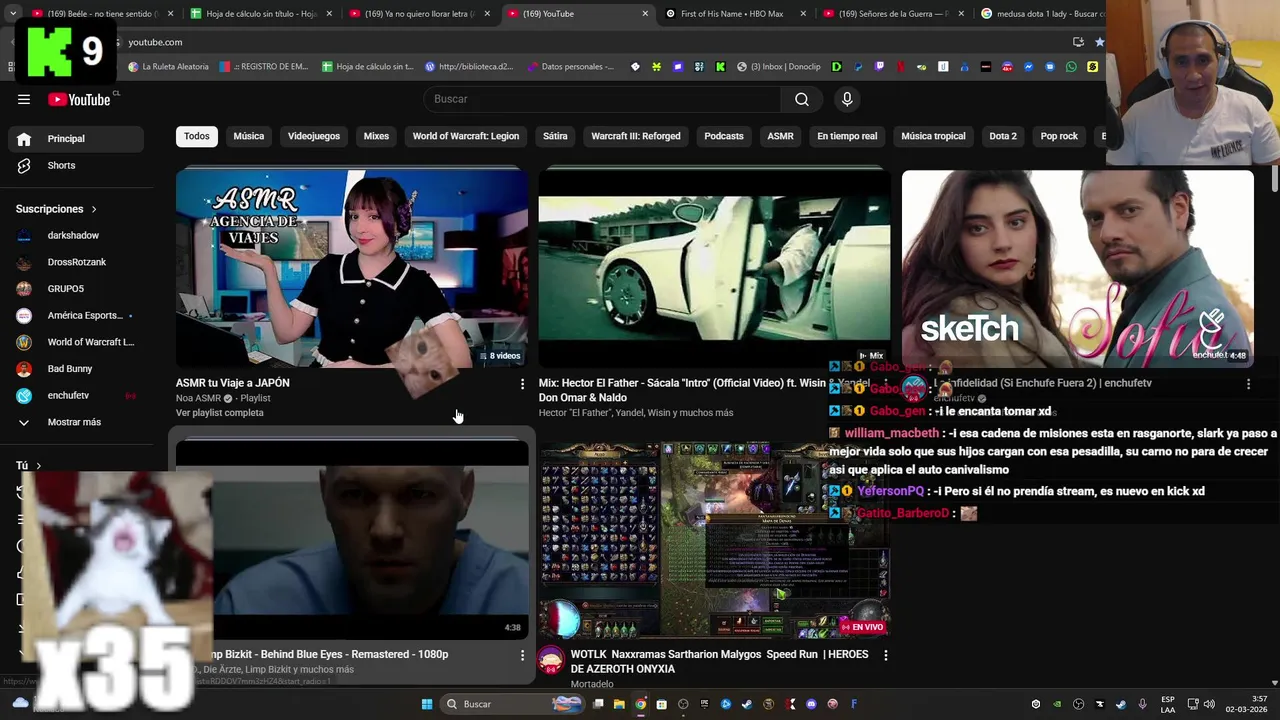Select the Música filter chip
Viewport: 1280px width, 720px height.
pyautogui.click(x=249, y=136)
